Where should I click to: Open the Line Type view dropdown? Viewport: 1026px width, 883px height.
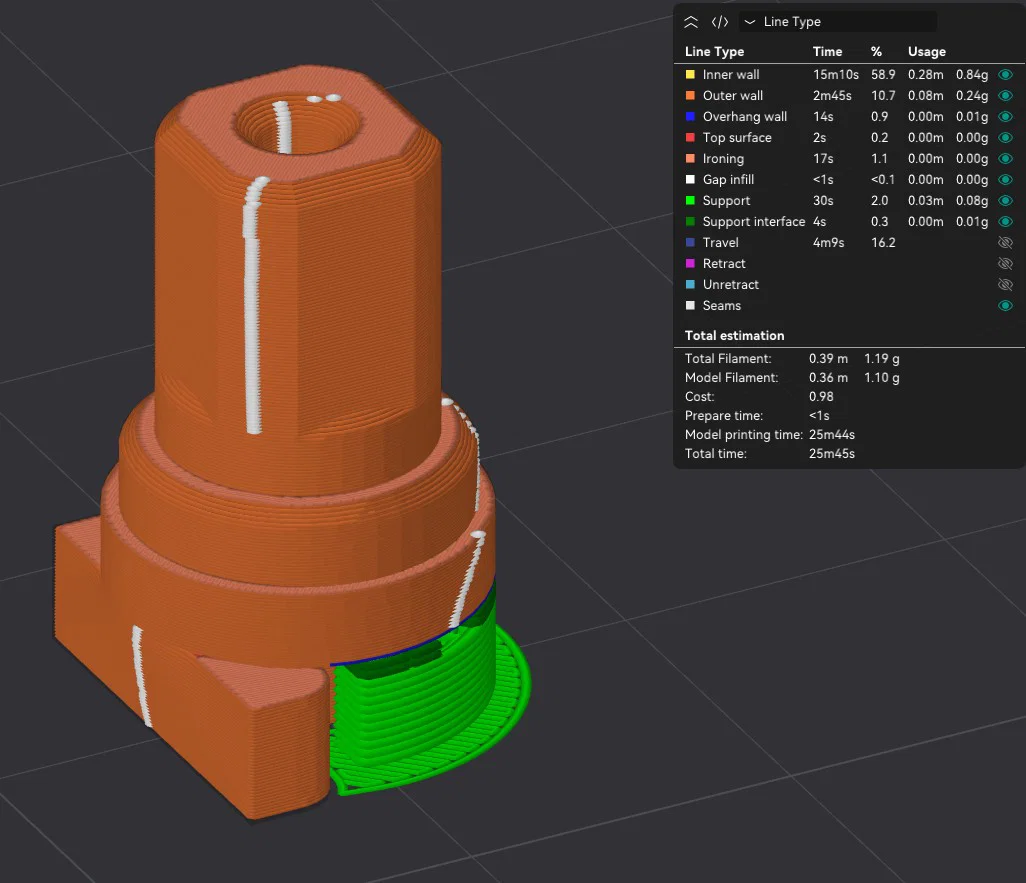[x=838, y=22]
